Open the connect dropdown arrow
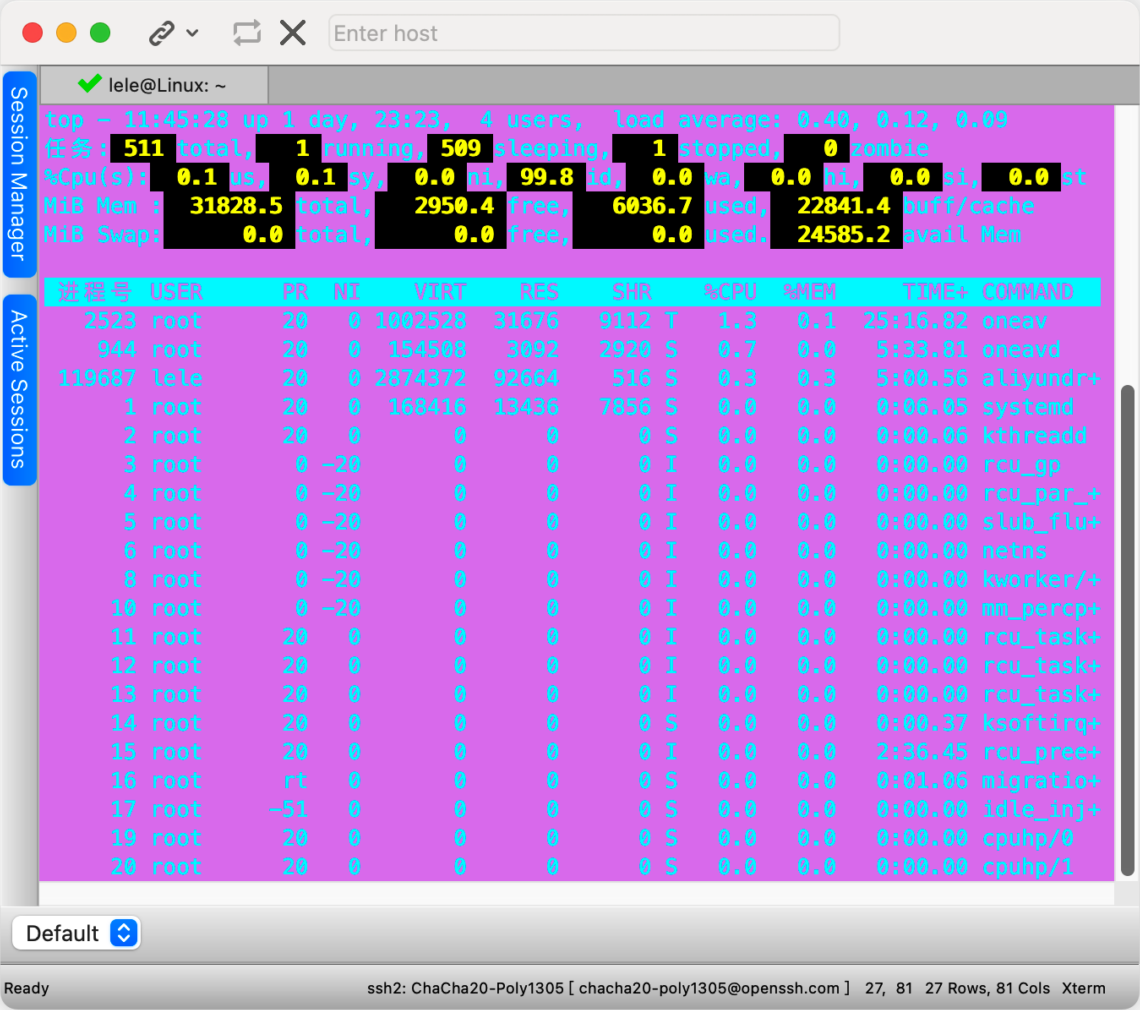Screen dimensions: 1140x1010 193,33
